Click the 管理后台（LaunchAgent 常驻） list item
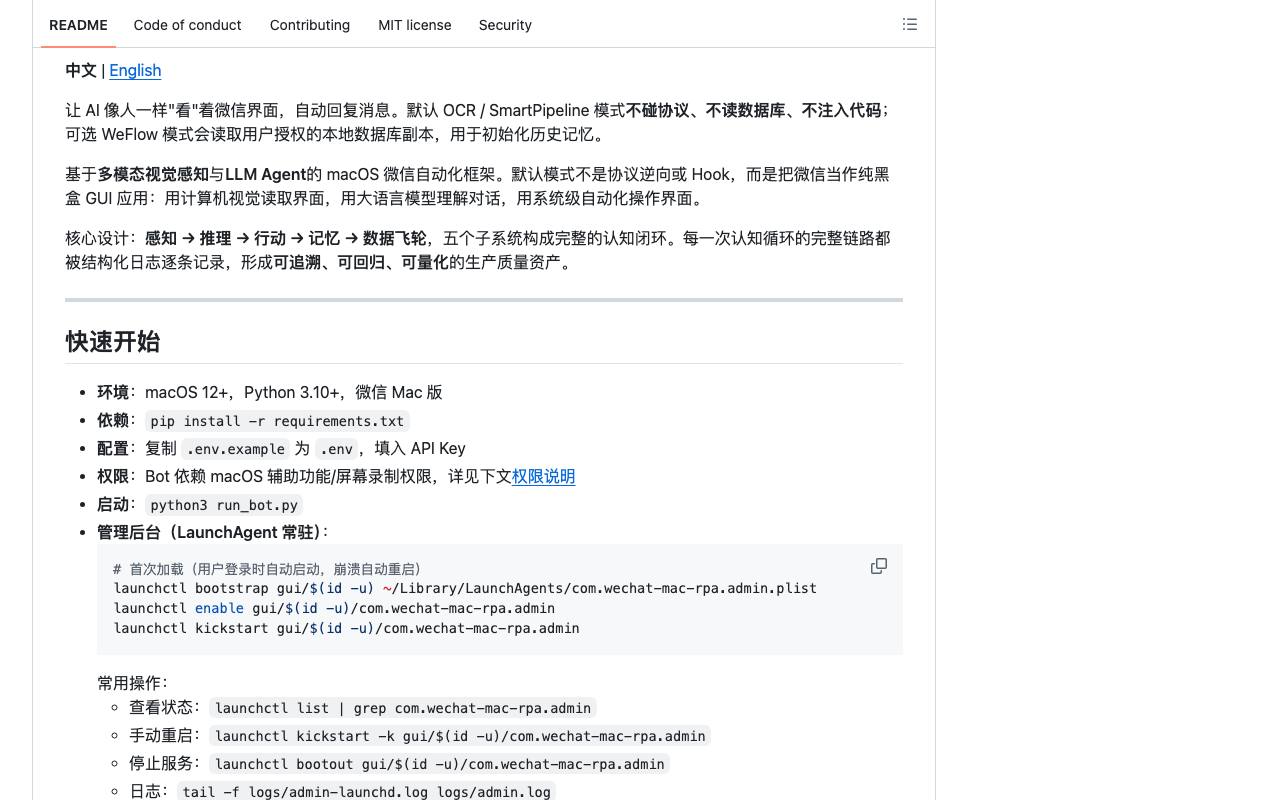 [213, 532]
